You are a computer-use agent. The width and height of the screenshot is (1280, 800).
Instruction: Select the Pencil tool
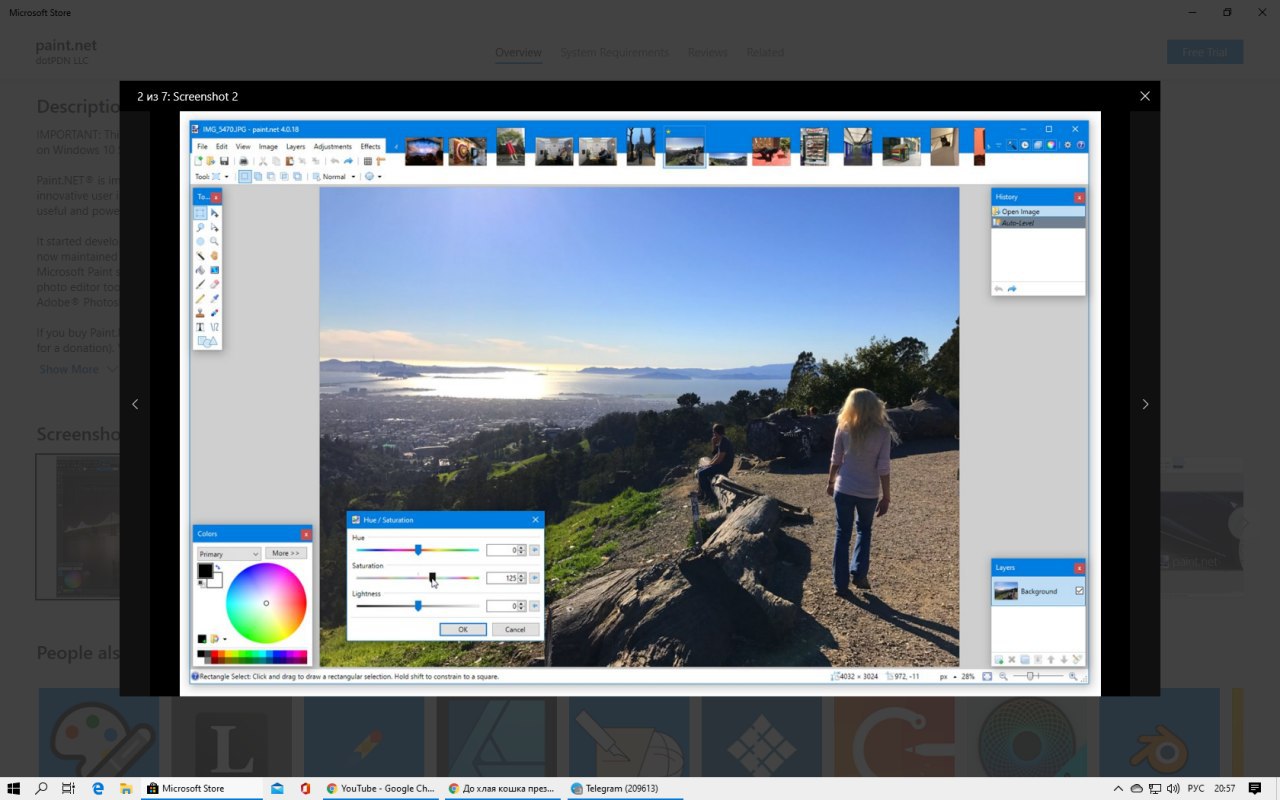pyautogui.click(x=200, y=299)
